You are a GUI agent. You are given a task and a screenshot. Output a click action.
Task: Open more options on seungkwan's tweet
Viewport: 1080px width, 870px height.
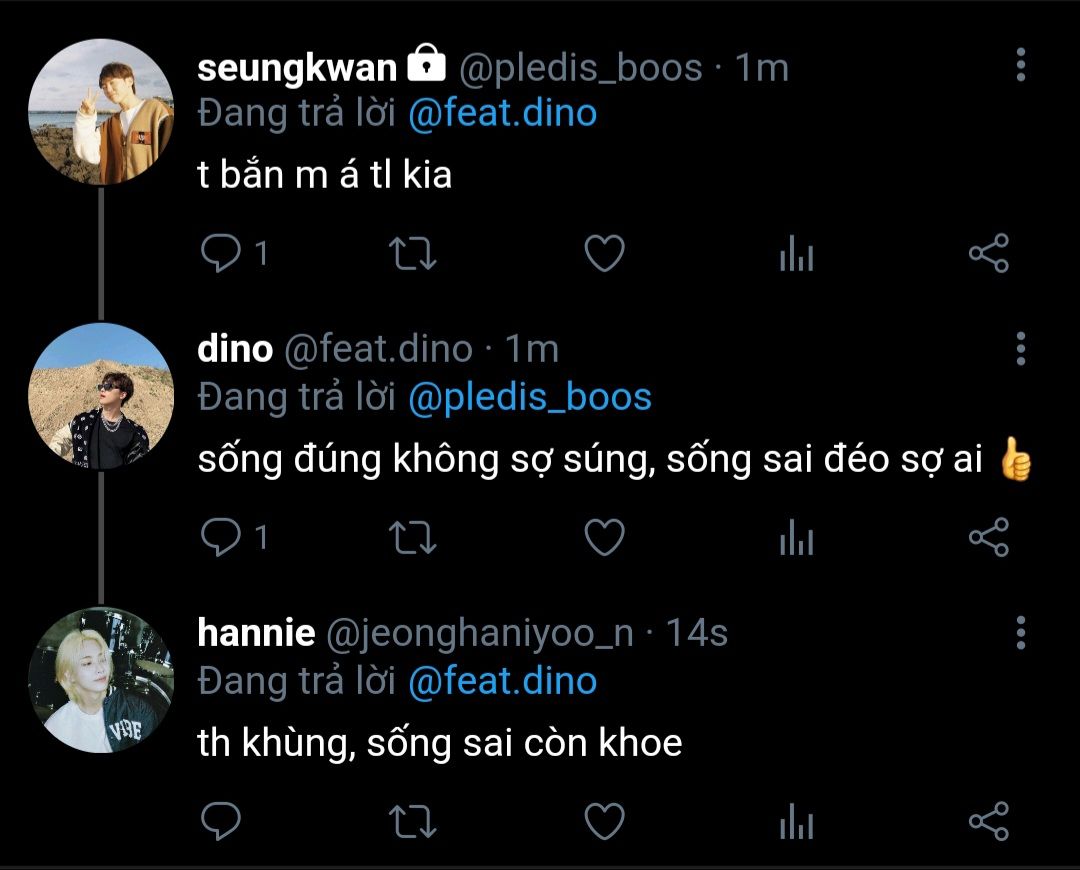coord(1021,64)
